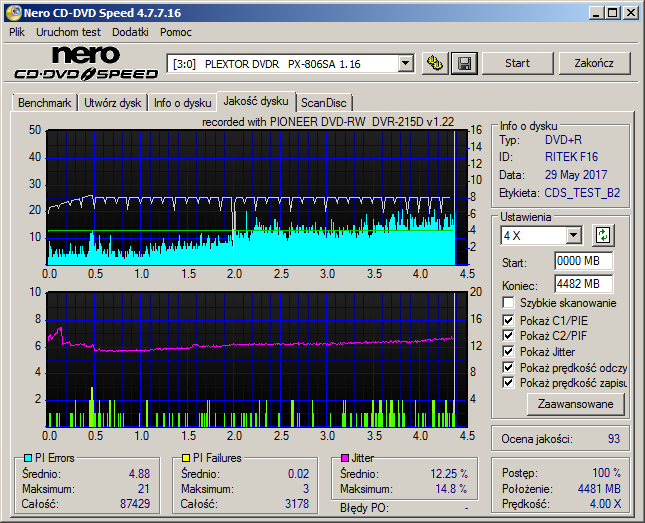Uncheck Pokaż C1/PIE checkbox
645x523 pixels.
pos(508,320)
